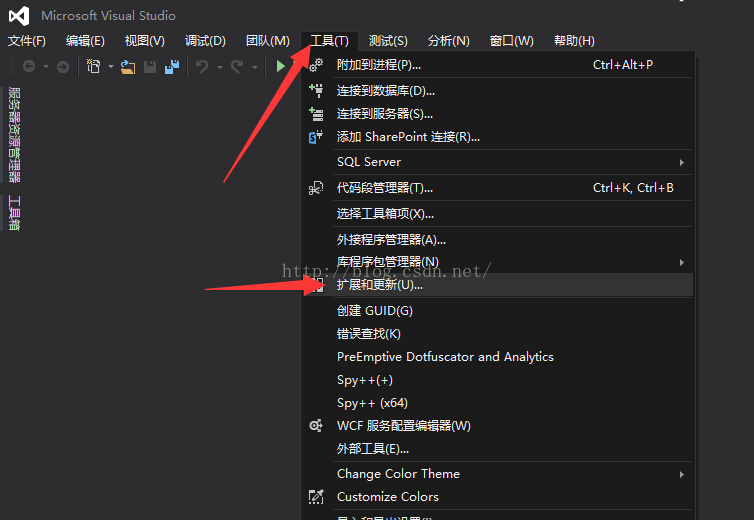Click the Navigate Forward toolbar icon
Image resolution: width=754 pixels, height=520 pixels.
(63, 66)
